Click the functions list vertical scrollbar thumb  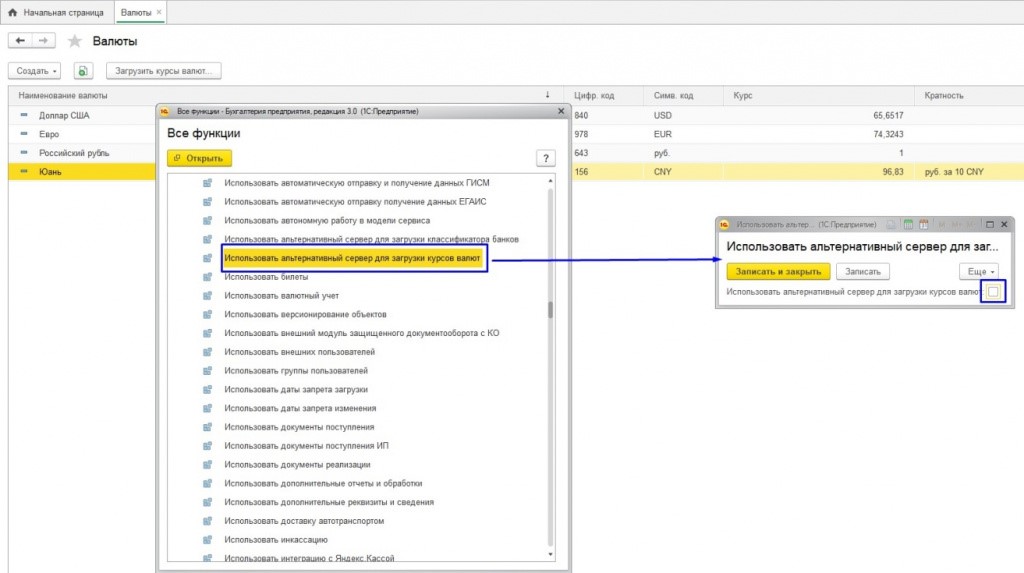549,310
